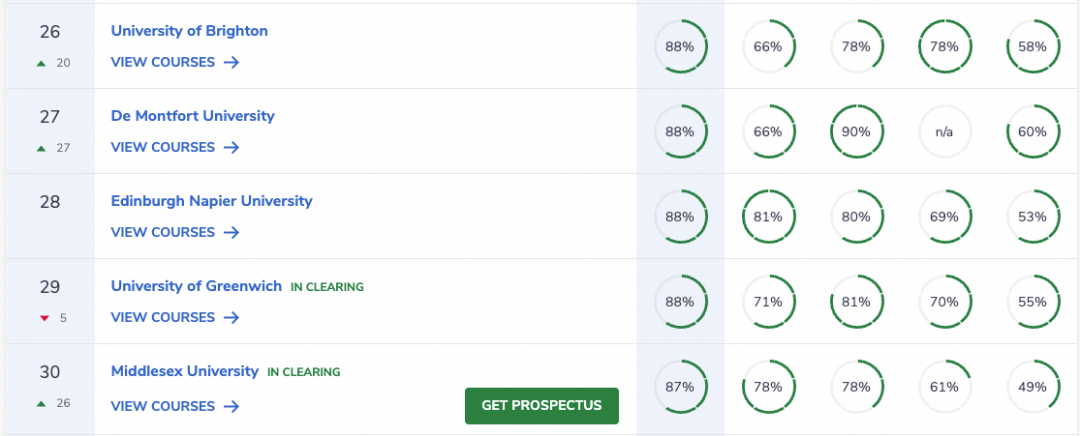Click Middlesex In Clearing label
The width and height of the screenshot is (1080, 436).
click(304, 372)
